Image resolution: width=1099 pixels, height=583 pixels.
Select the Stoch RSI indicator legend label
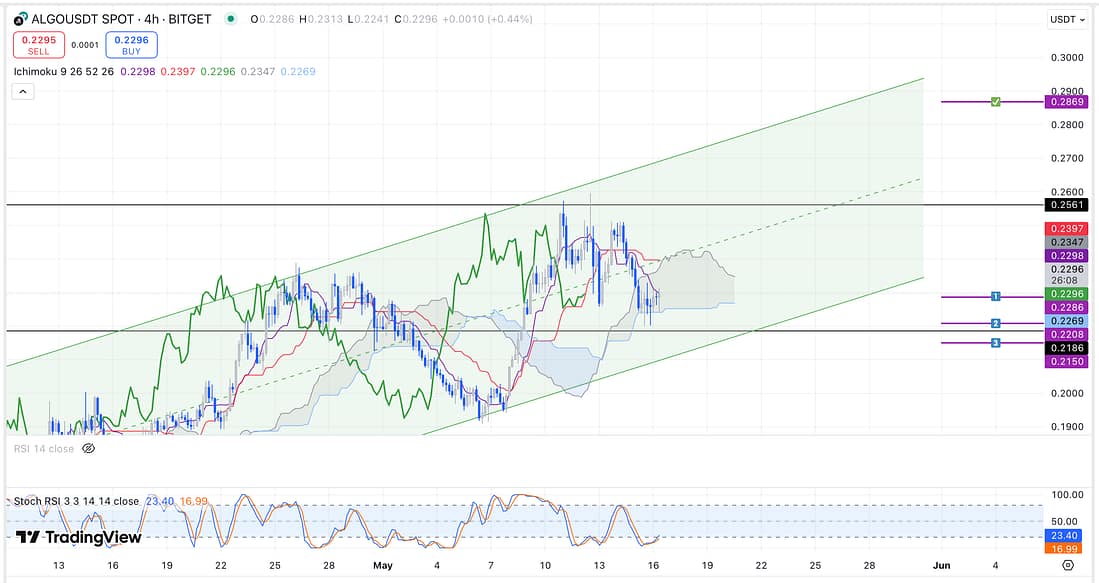click(x=76, y=501)
